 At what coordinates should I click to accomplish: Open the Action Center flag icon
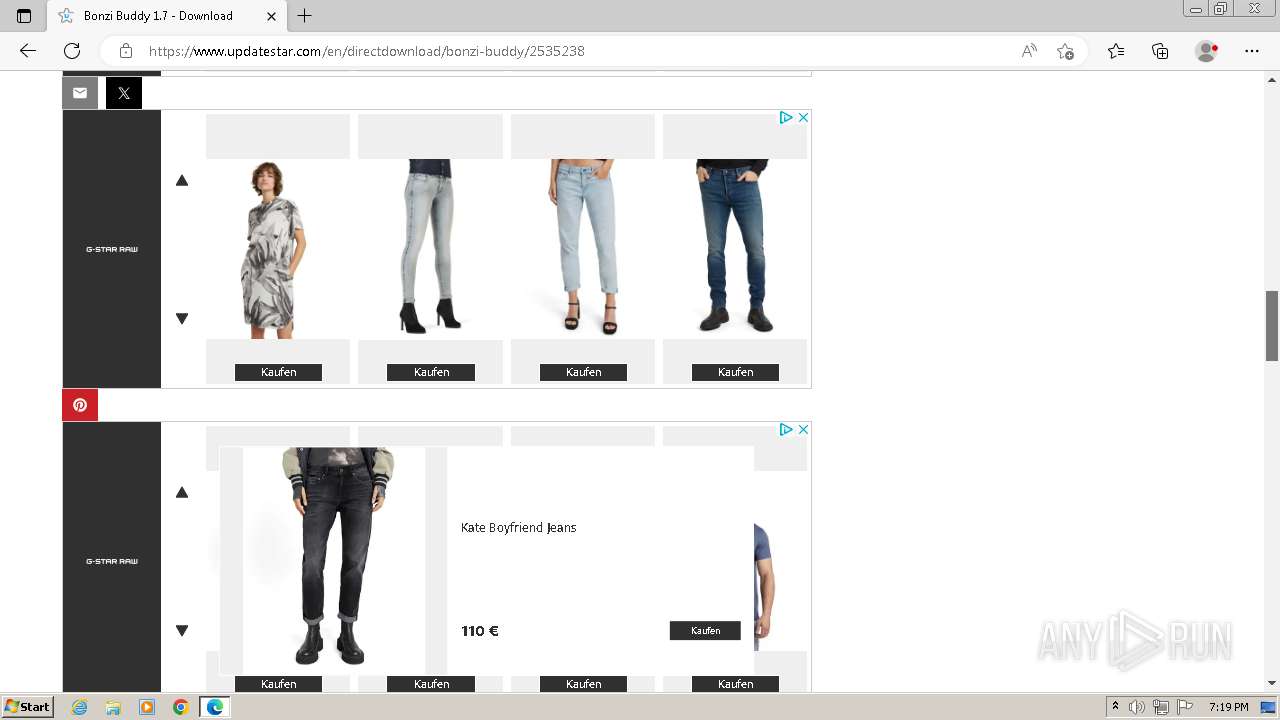click(1185, 707)
